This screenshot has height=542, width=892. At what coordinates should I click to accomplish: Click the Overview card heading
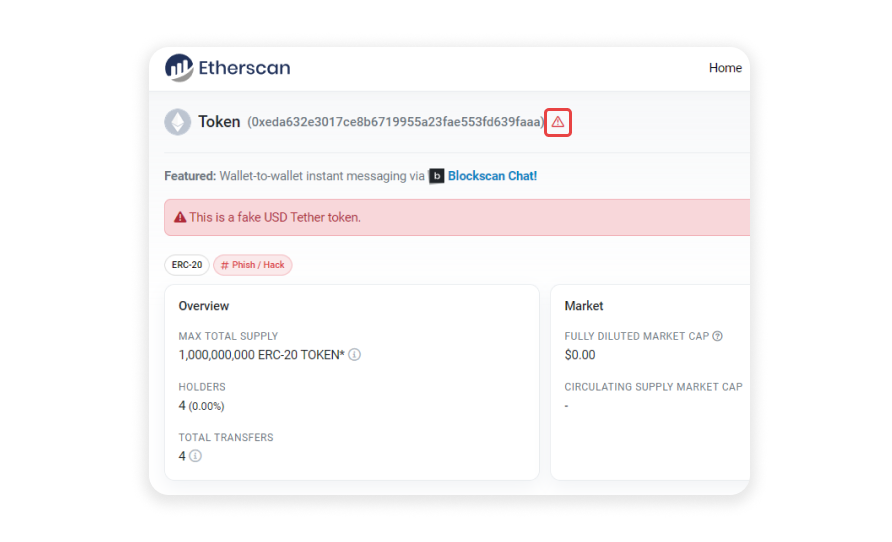[x=204, y=306]
